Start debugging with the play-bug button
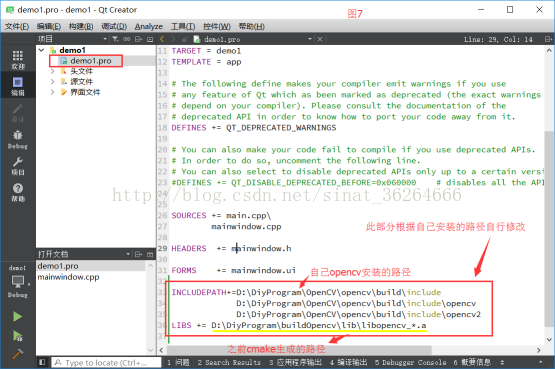 tap(17, 335)
